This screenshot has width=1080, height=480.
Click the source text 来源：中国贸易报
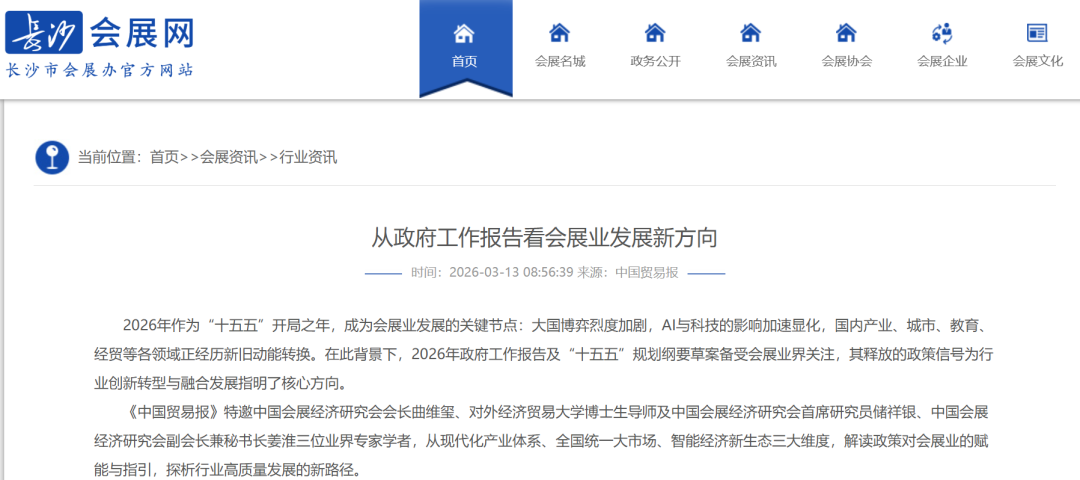coord(627,273)
